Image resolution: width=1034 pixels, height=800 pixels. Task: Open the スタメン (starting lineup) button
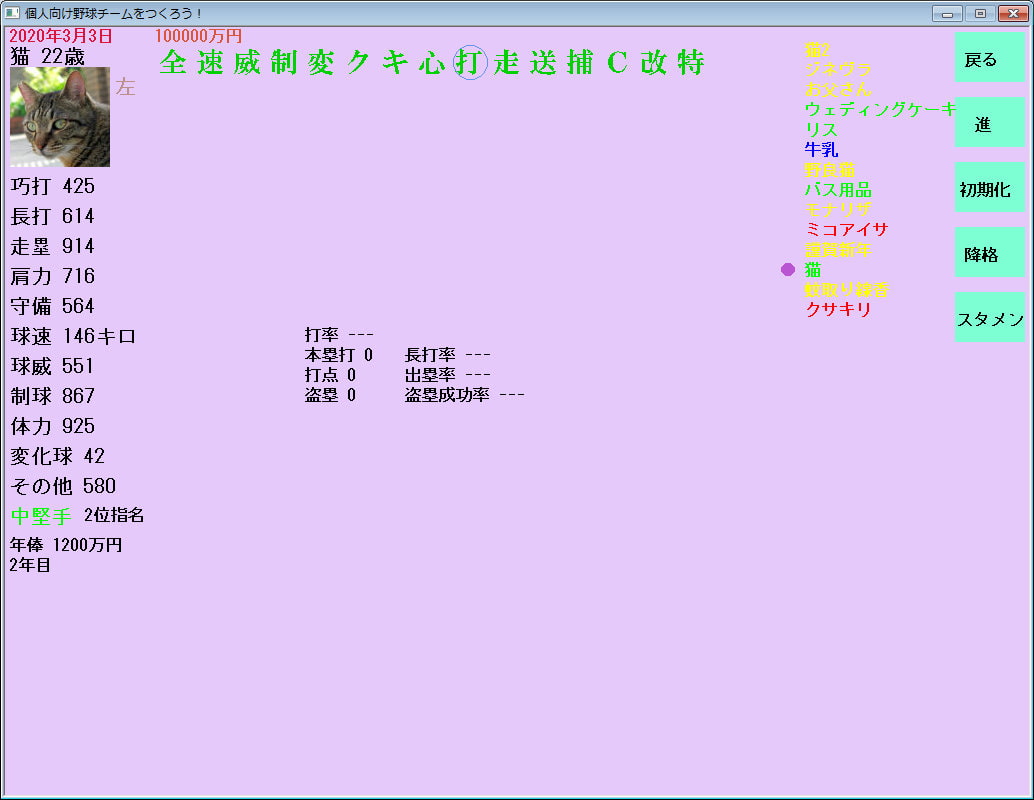pyautogui.click(x=989, y=319)
